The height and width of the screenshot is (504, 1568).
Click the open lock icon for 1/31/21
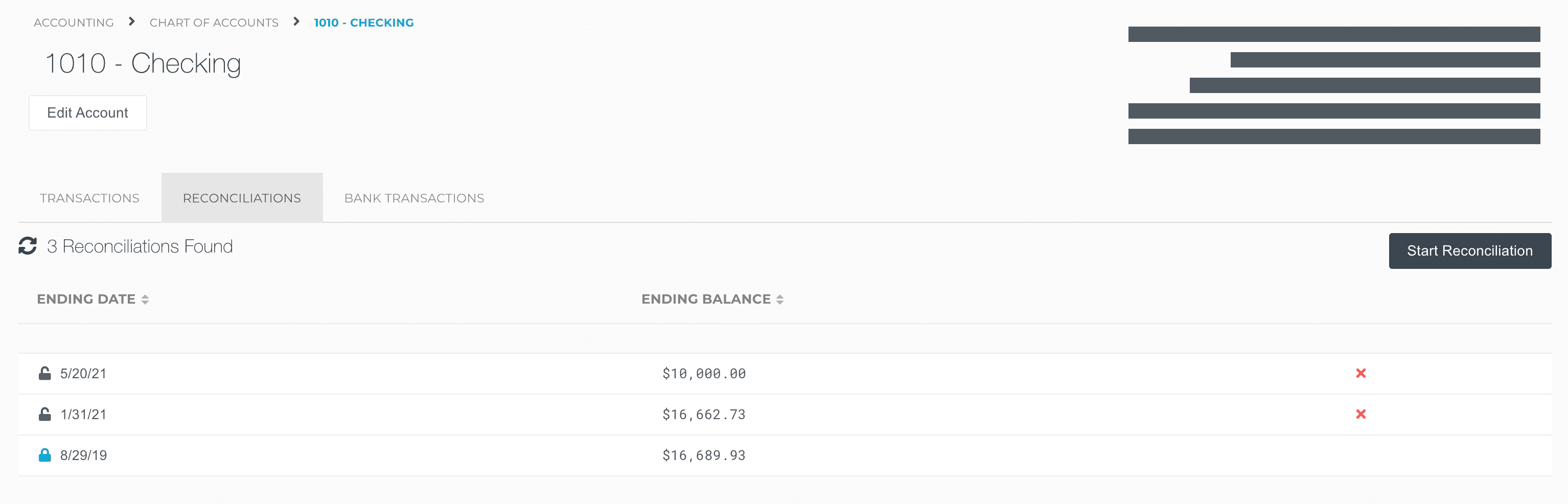point(44,415)
